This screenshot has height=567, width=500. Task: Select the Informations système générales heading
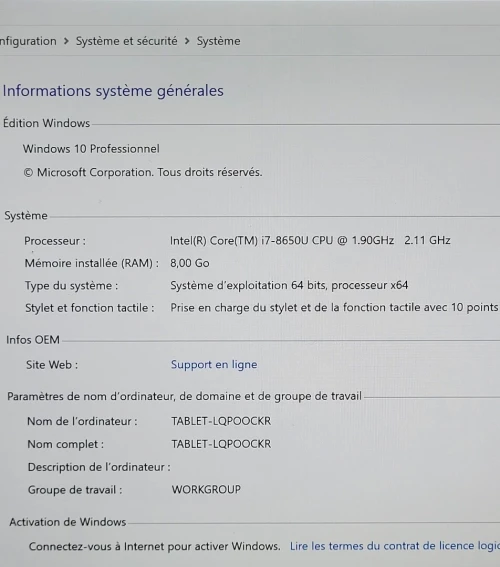tap(113, 91)
